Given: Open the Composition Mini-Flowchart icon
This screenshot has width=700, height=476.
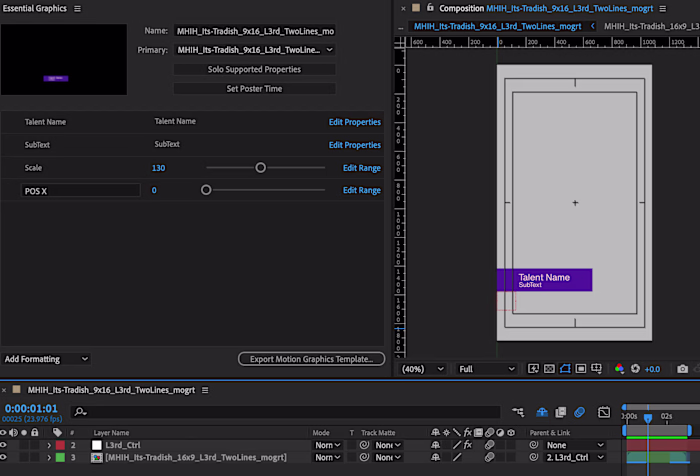Looking at the screenshot, I should point(518,412).
